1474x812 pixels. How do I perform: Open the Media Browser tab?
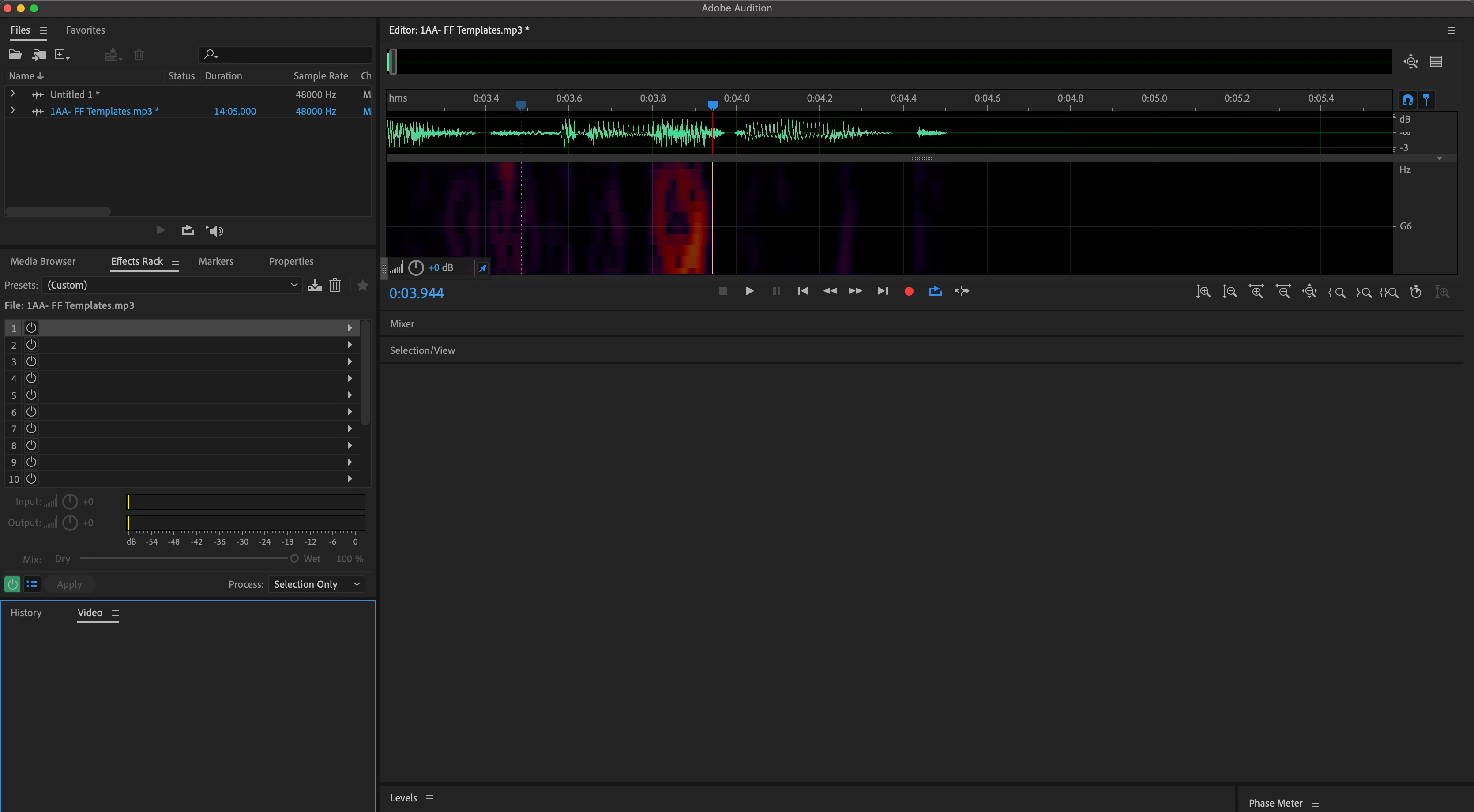click(x=43, y=262)
